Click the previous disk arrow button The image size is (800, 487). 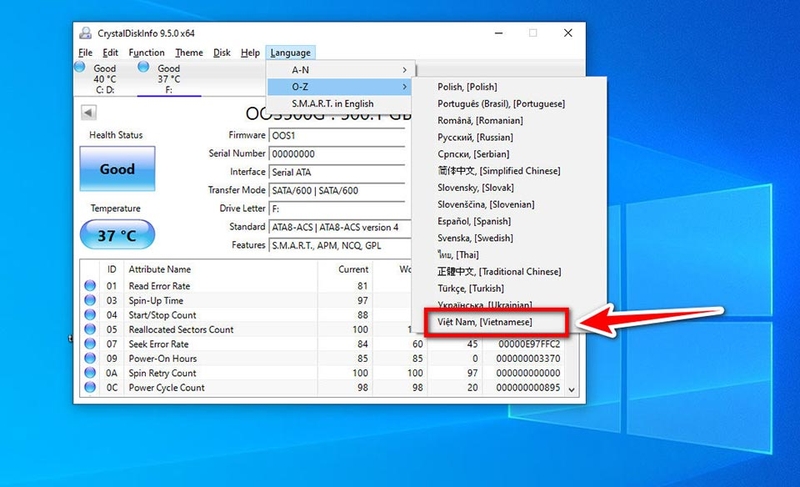coord(89,113)
